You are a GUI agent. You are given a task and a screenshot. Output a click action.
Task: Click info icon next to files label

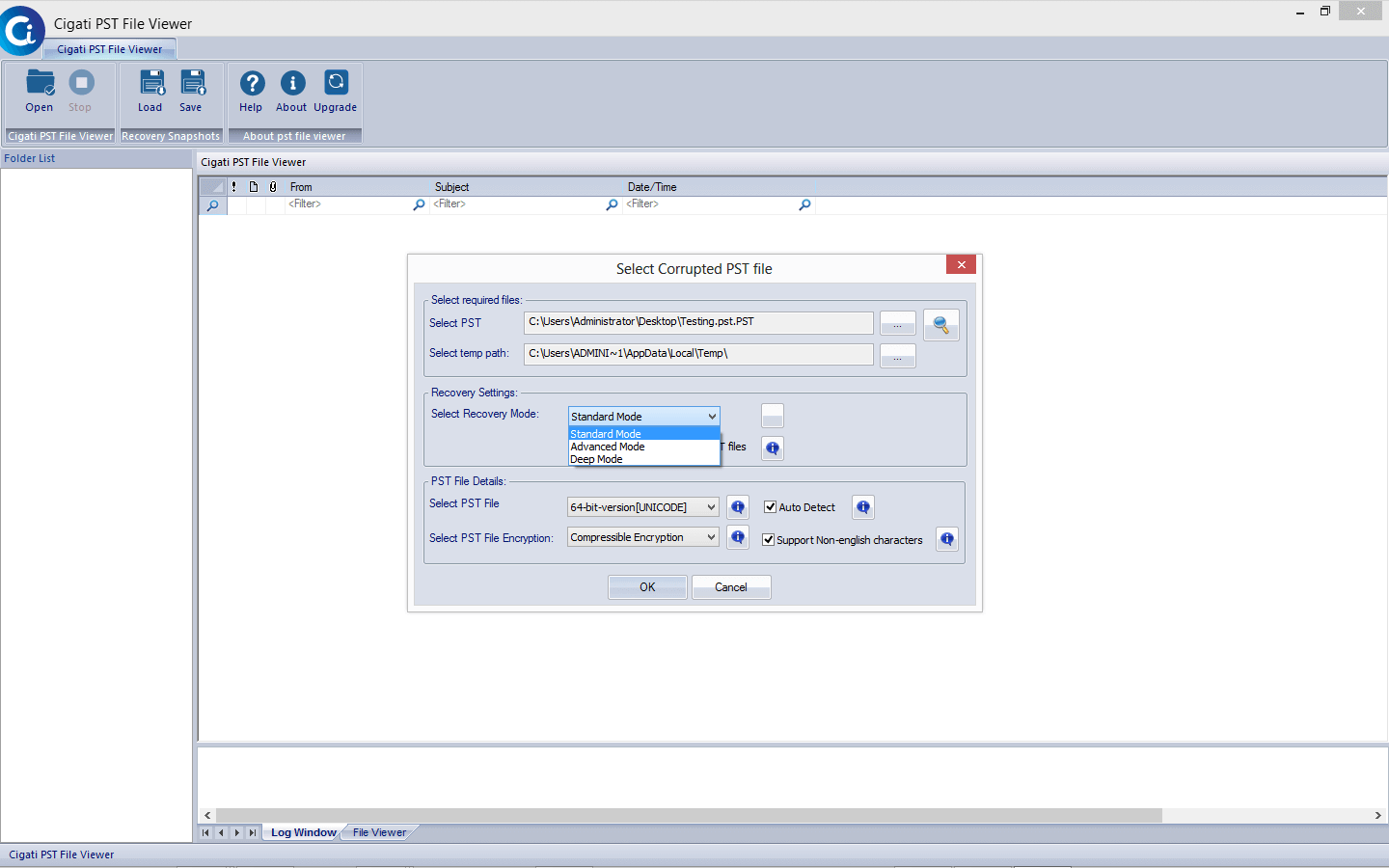click(773, 448)
